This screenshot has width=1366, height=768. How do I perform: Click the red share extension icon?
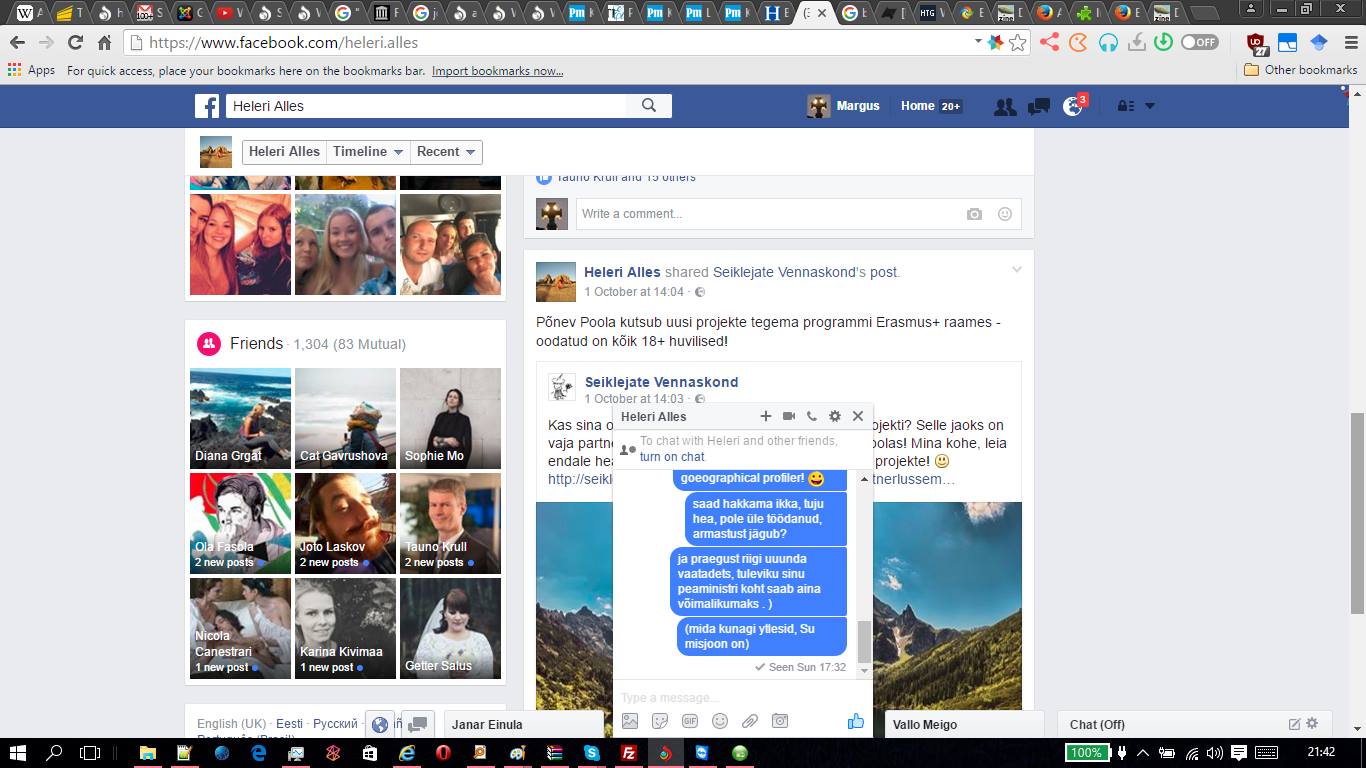pos(1049,42)
